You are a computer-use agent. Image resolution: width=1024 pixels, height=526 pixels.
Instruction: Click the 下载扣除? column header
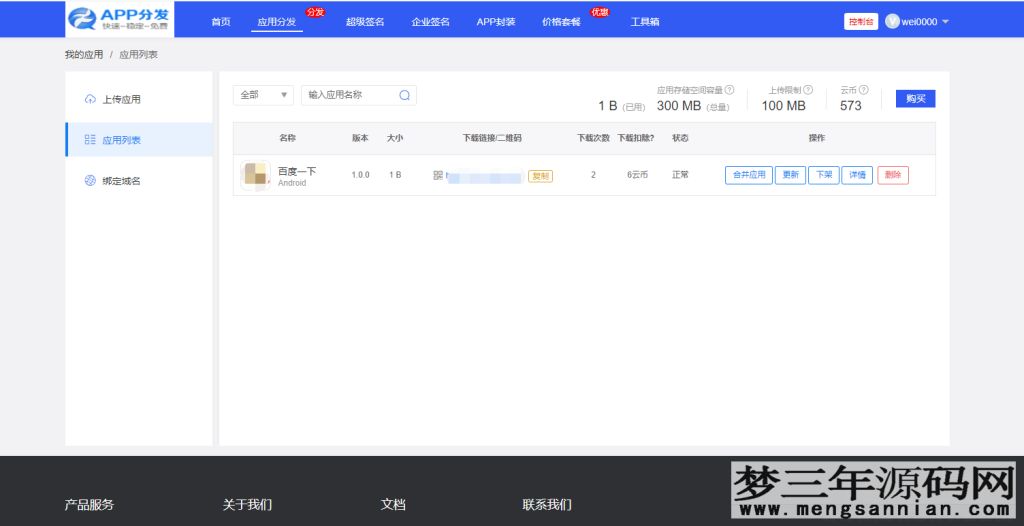click(636, 139)
